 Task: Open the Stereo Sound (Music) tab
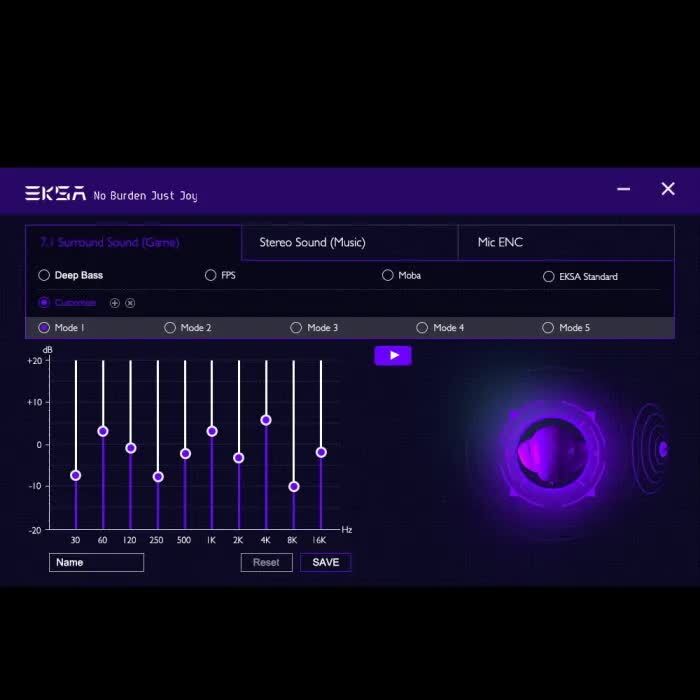pyautogui.click(x=312, y=243)
